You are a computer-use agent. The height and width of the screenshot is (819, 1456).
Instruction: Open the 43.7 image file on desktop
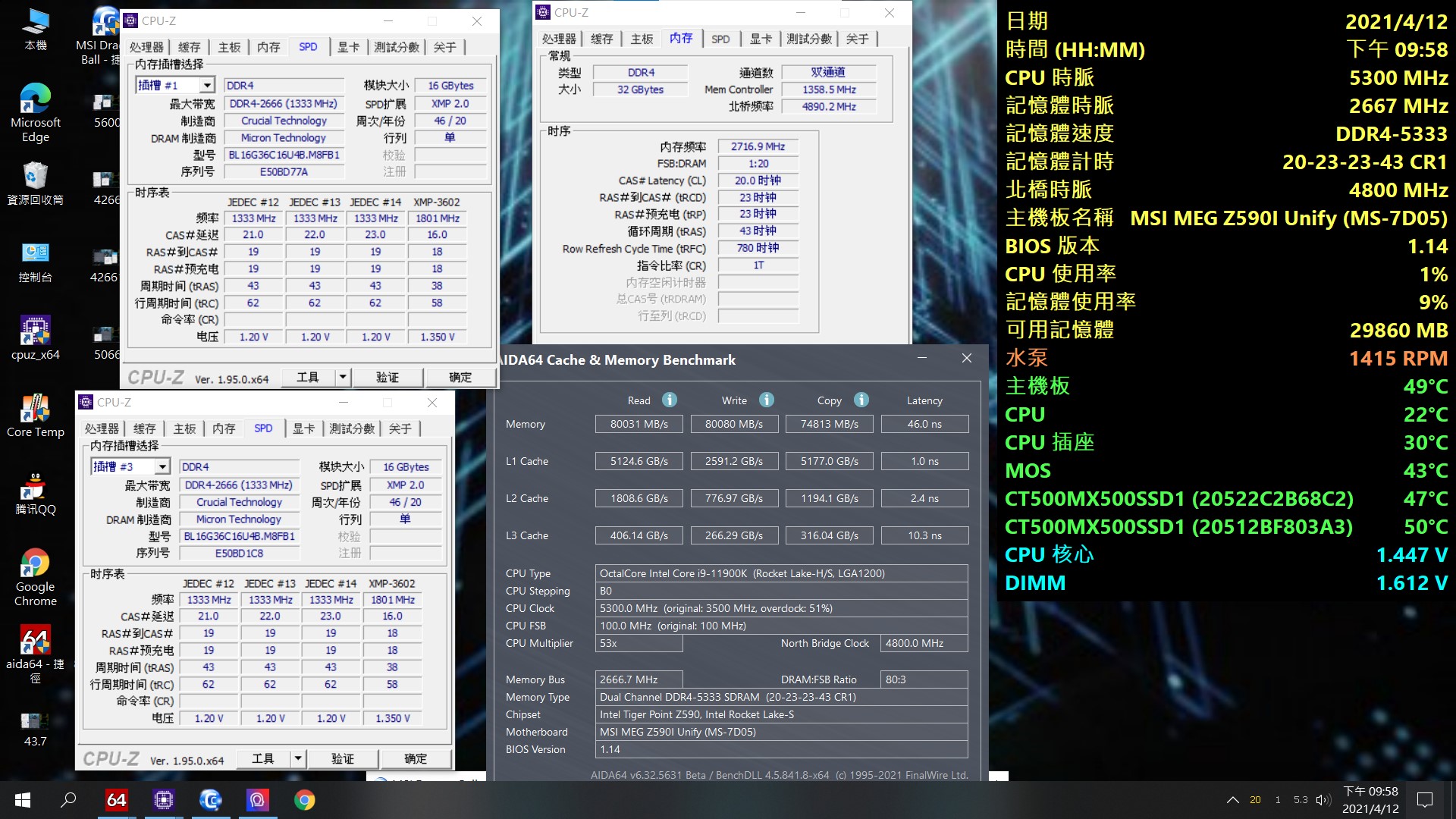coord(35,729)
